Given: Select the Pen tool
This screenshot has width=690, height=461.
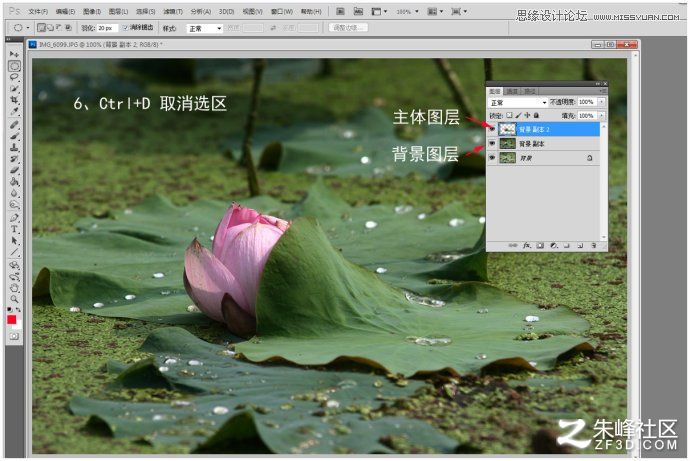Looking at the screenshot, I should [15, 218].
